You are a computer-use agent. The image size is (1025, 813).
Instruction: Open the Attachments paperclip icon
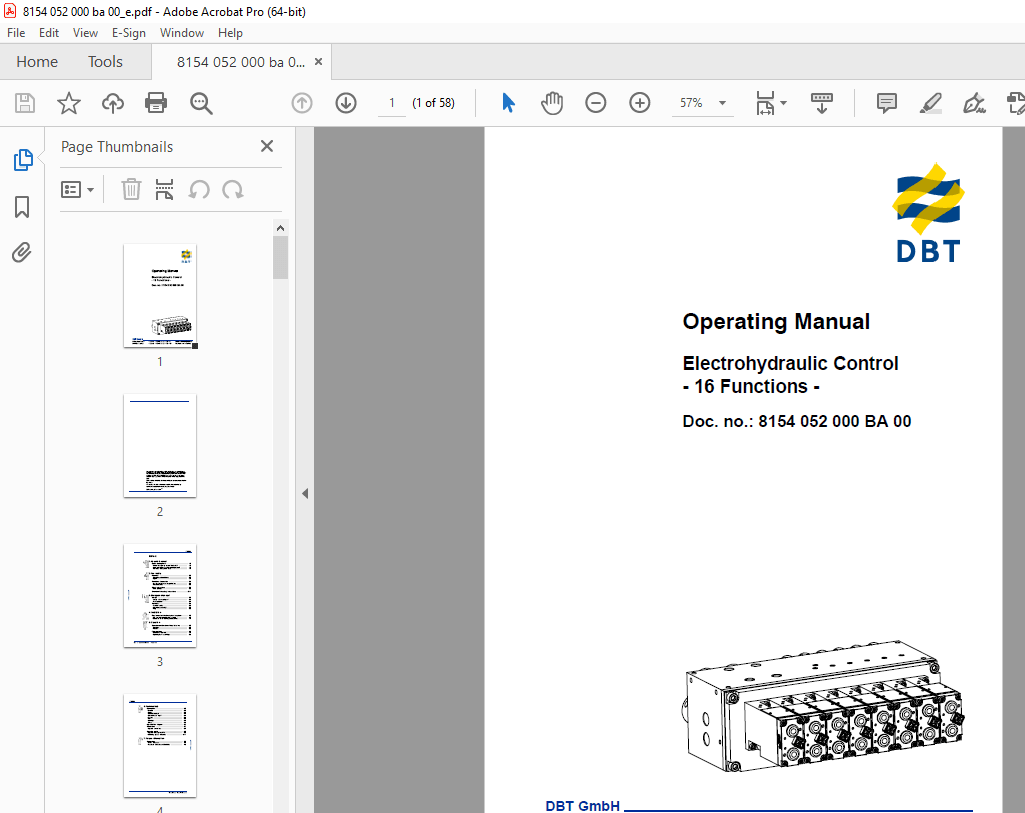22,252
